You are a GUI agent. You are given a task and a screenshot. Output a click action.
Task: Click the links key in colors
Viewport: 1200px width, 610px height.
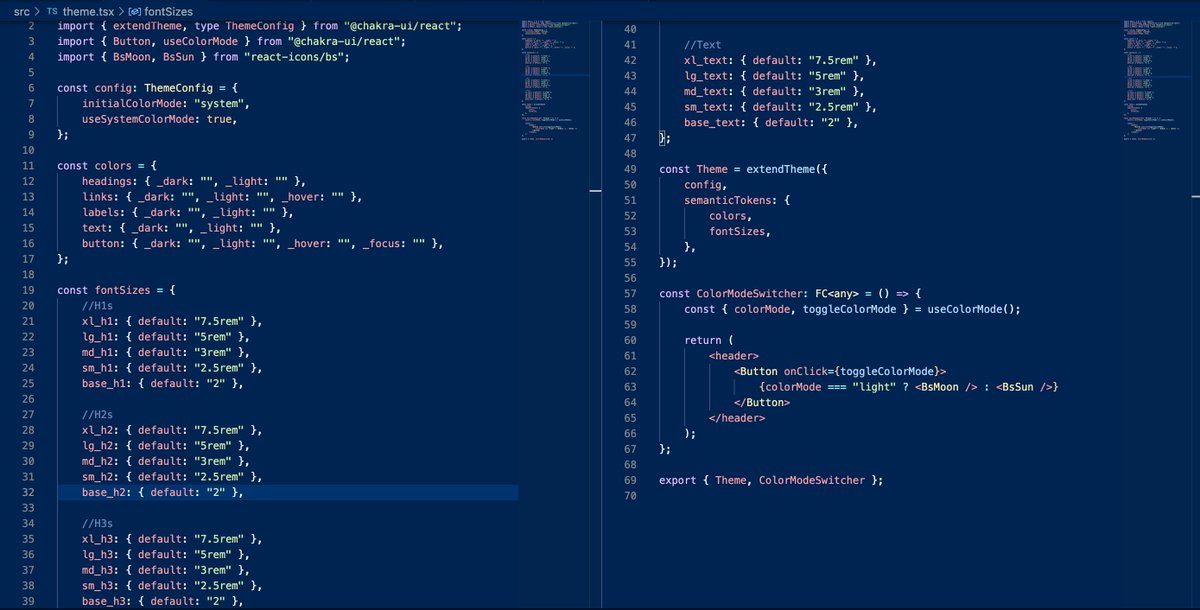coord(98,197)
